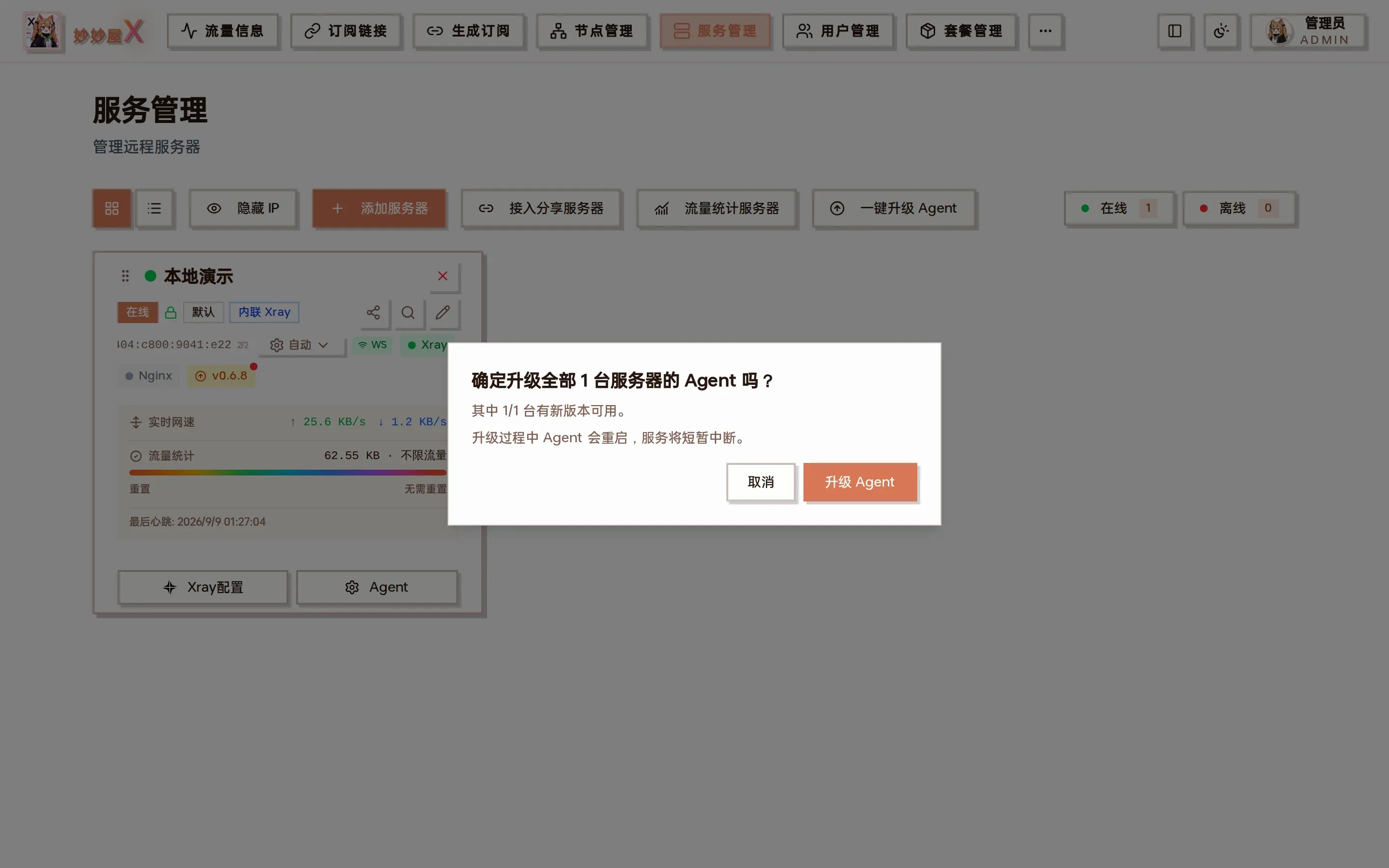
Task: Filter by 在线 status count
Action: (1119, 208)
